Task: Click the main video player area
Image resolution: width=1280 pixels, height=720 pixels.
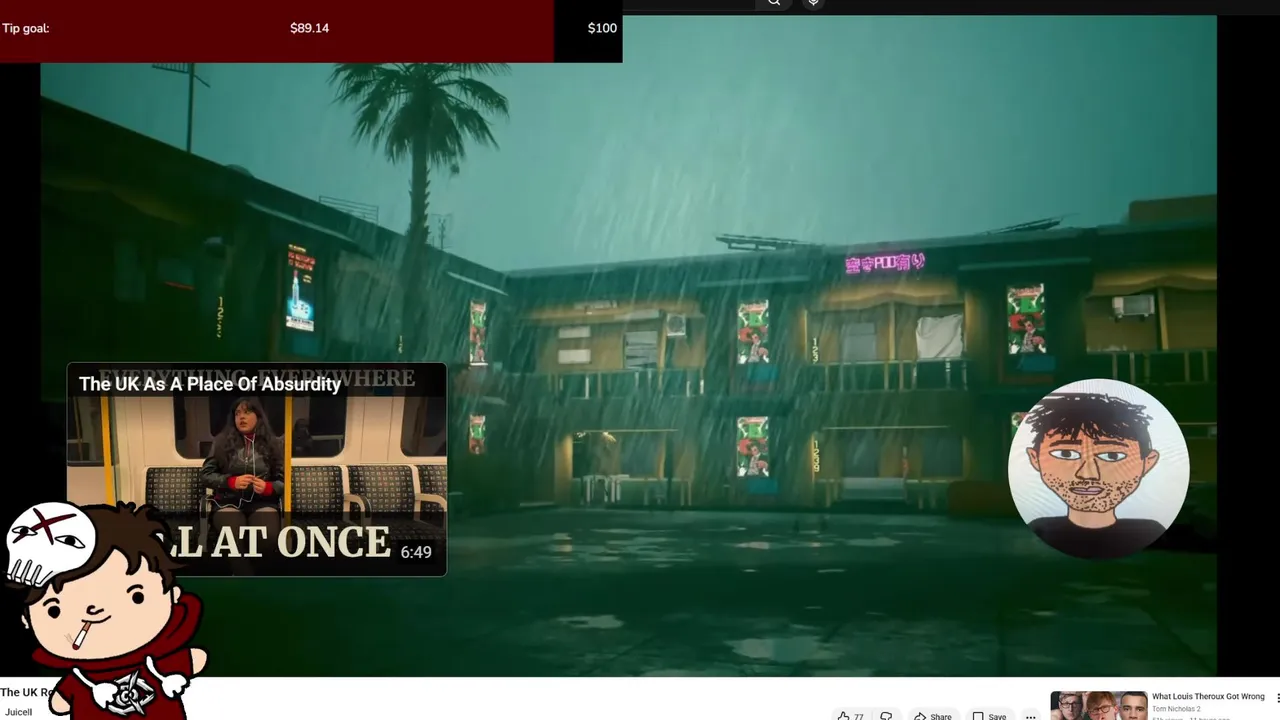Action: tap(628, 345)
